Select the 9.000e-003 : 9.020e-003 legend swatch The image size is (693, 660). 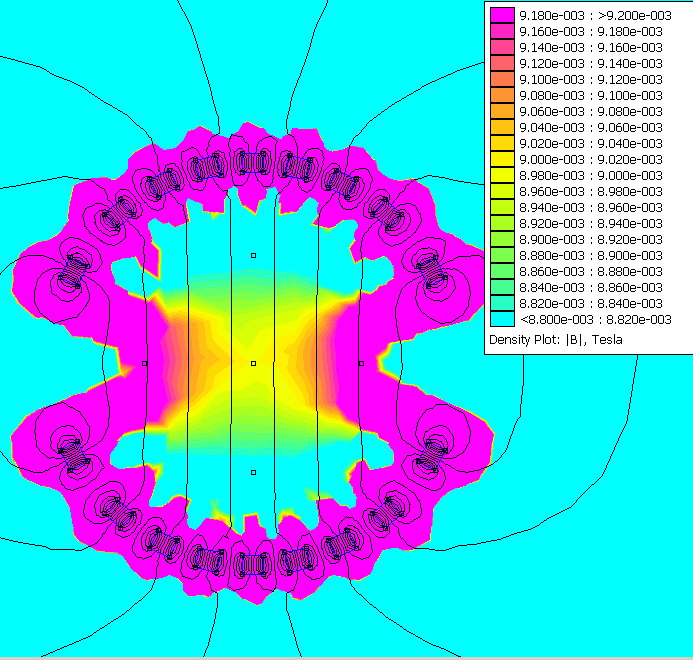pyautogui.click(x=501, y=159)
